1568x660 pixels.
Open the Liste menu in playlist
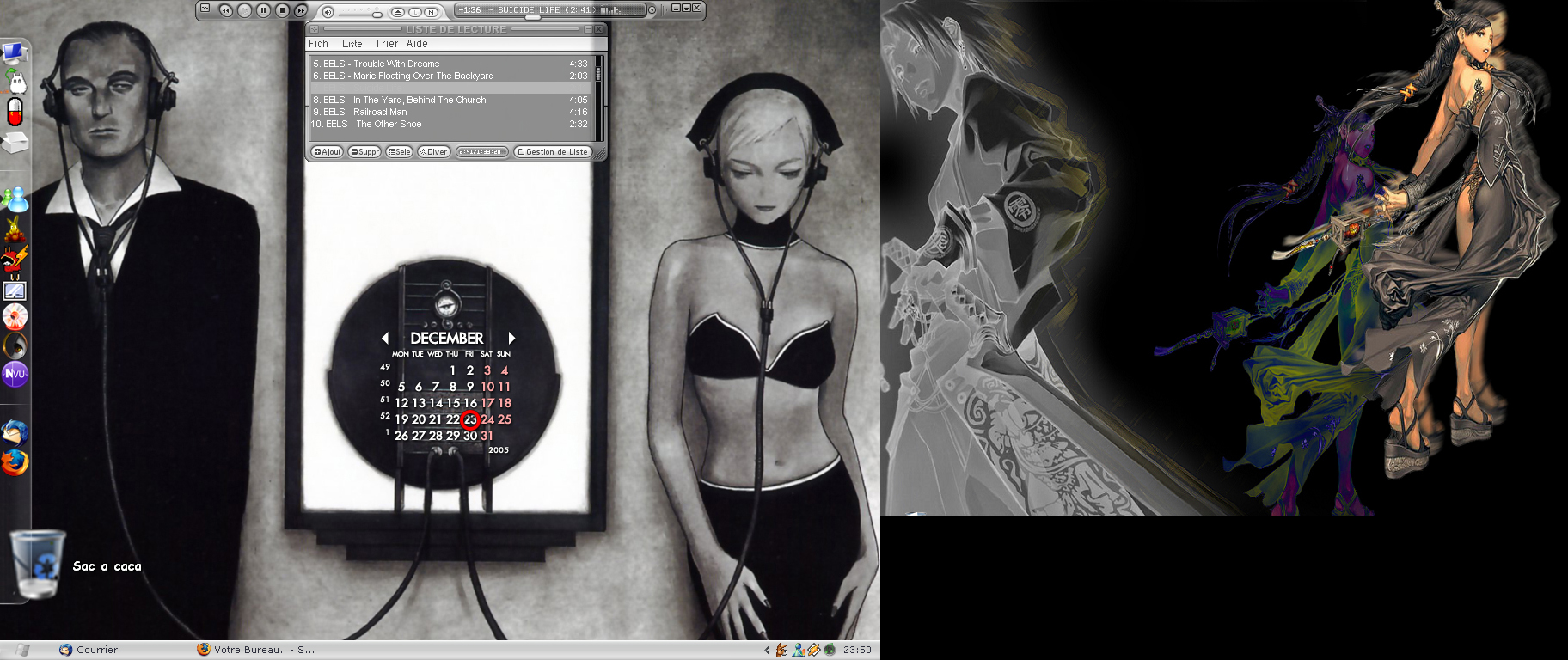(352, 44)
